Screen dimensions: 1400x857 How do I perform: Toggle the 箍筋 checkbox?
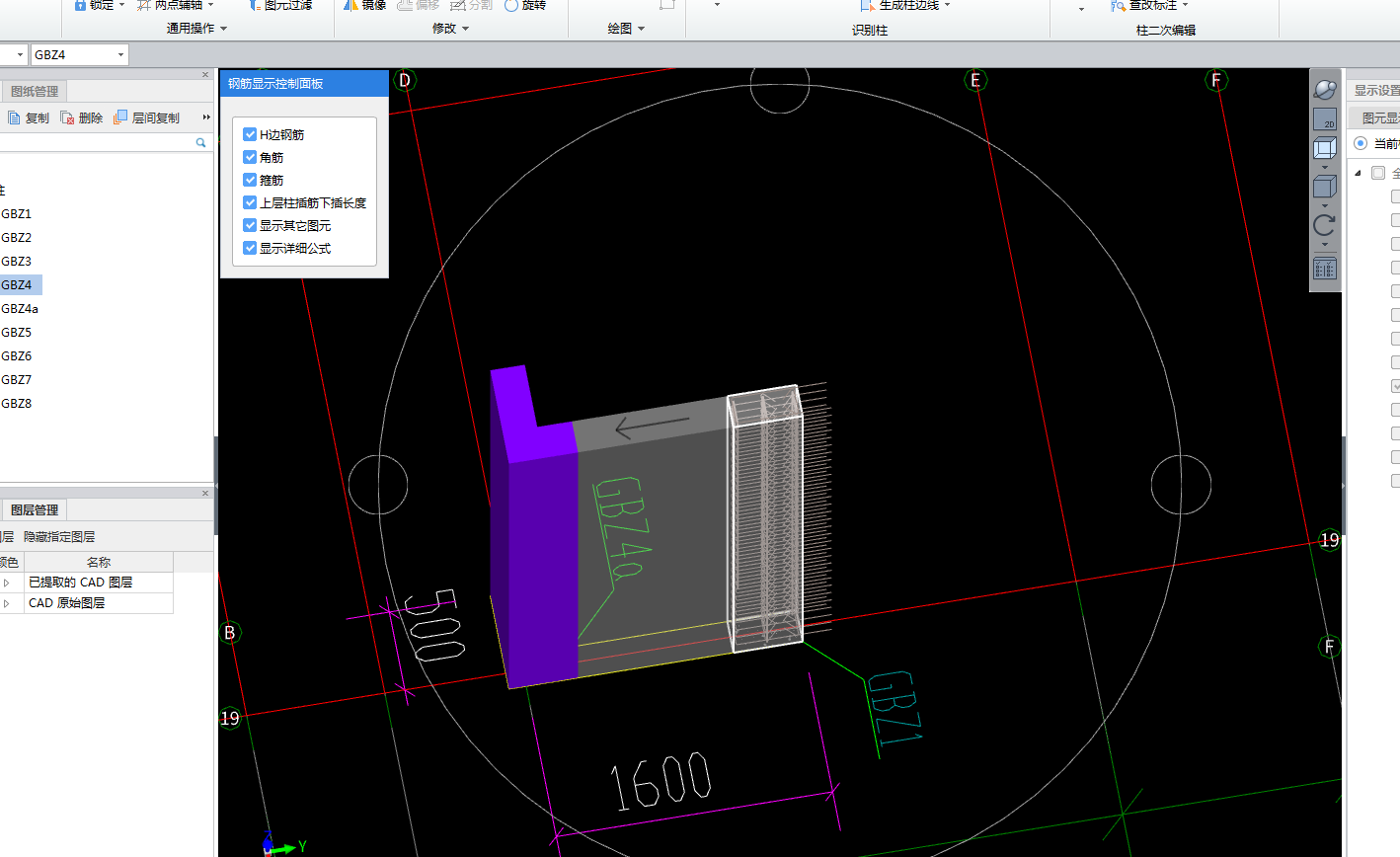pyautogui.click(x=250, y=180)
